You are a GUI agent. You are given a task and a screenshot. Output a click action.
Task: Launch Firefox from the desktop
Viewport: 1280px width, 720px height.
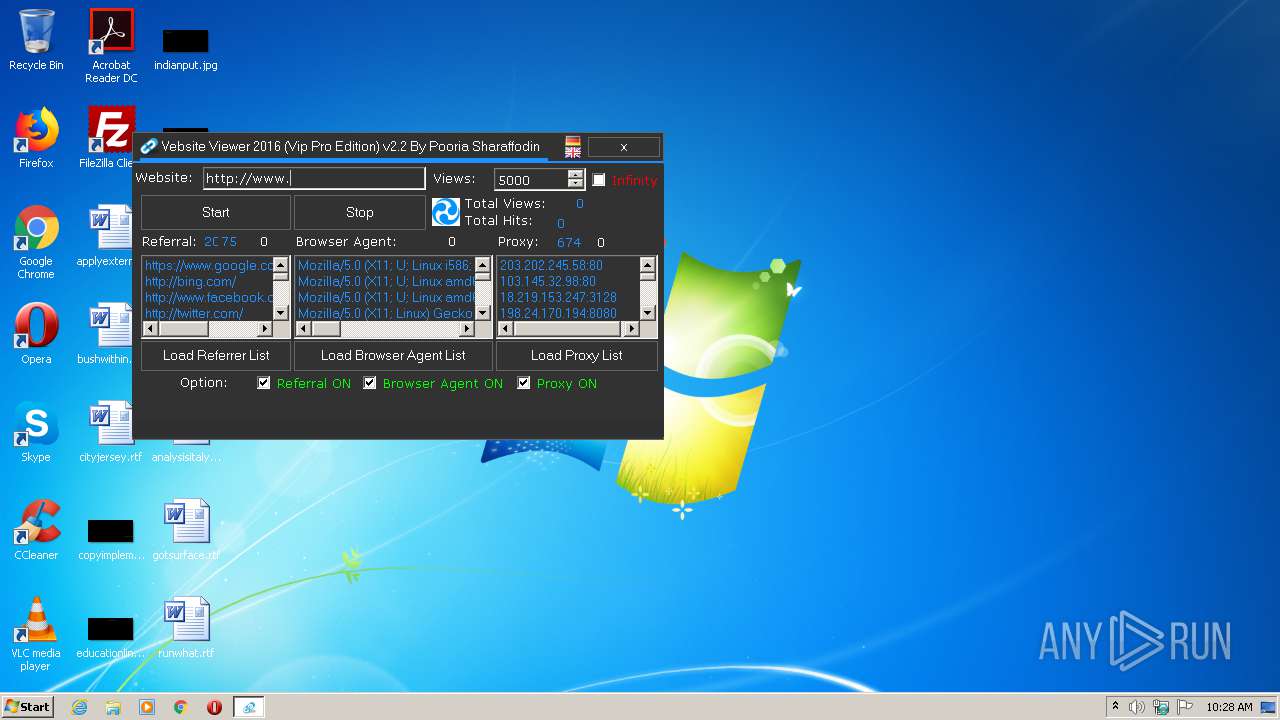(36, 137)
